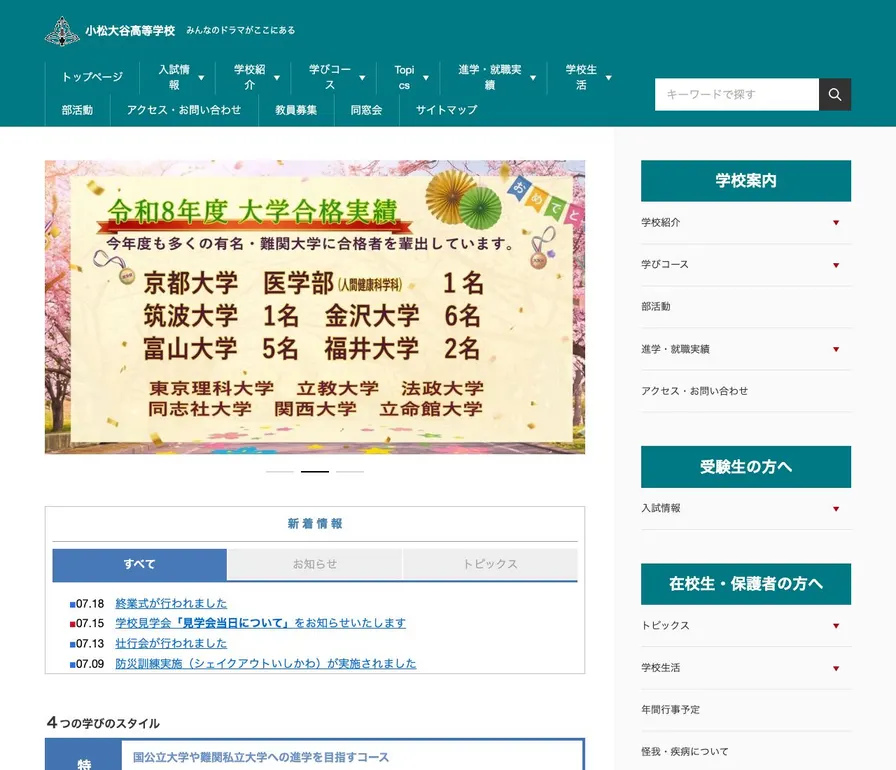Open Topics in the top navigation
896x770 pixels.
tap(404, 77)
